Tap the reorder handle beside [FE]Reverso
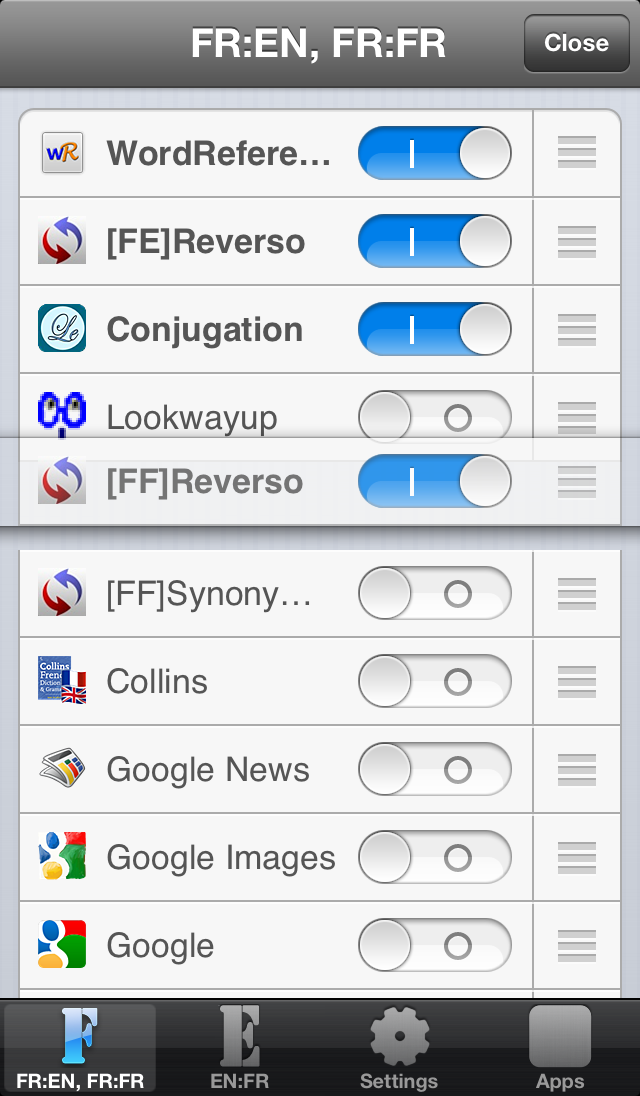640x1096 pixels. (x=577, y=241)
